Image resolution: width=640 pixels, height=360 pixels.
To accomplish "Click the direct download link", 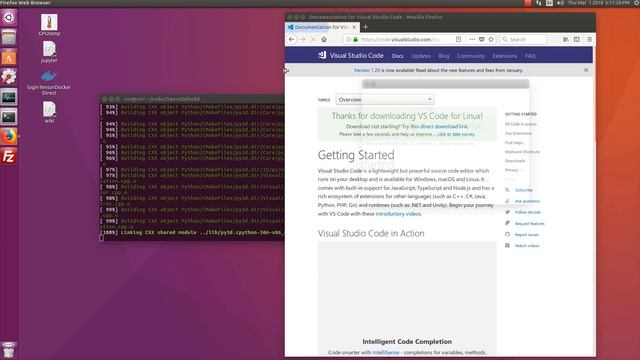I will click(444, 127).
